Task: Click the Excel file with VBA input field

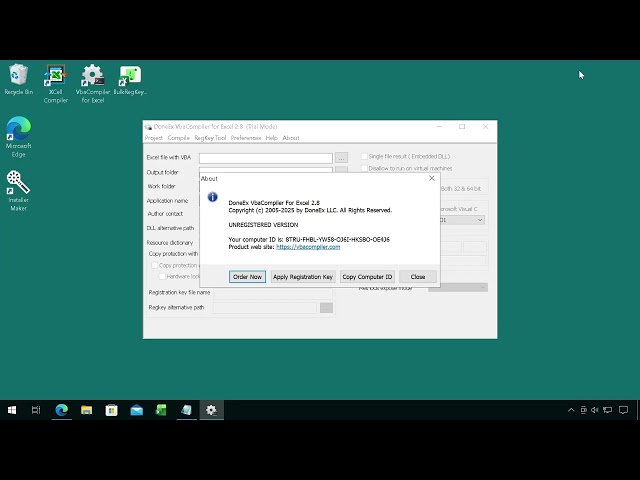Action: 266,158
